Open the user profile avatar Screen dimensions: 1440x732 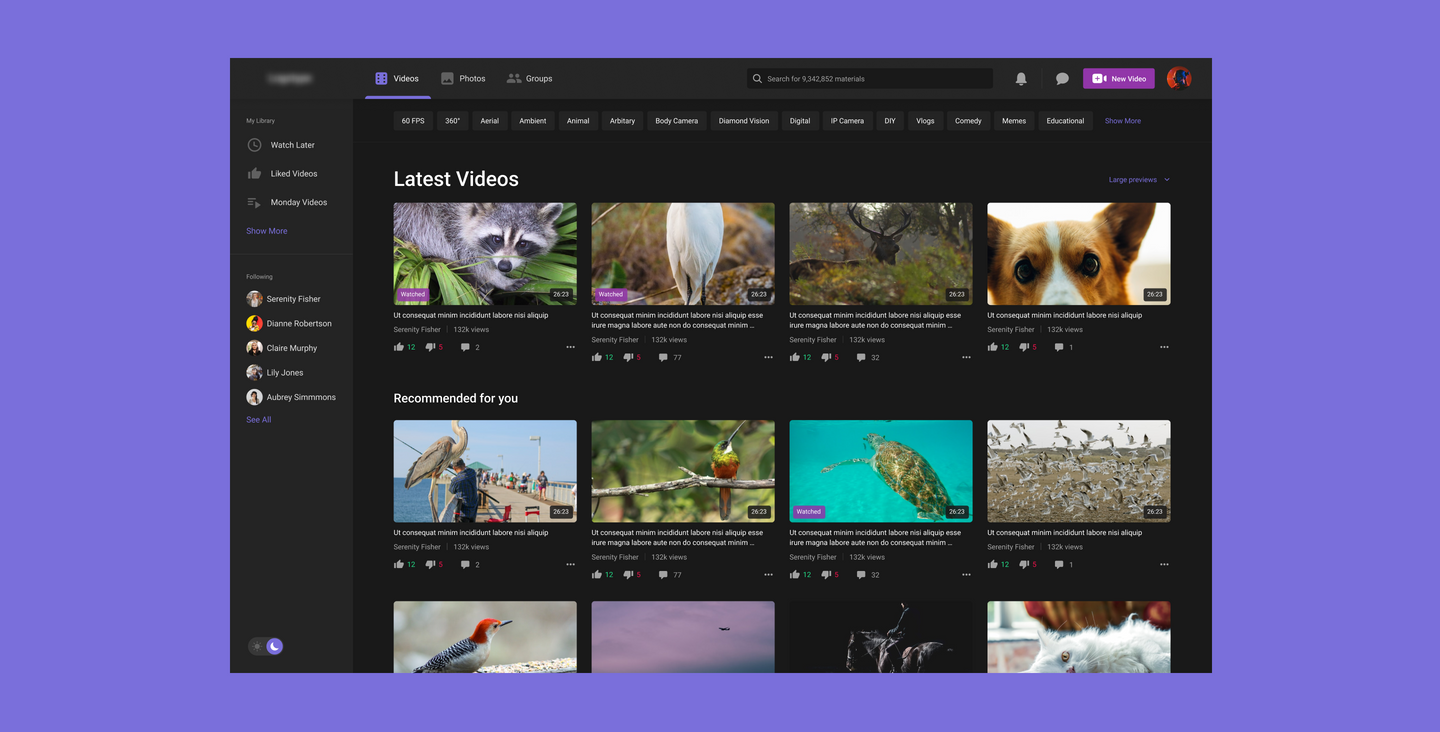pos(1179,78)
